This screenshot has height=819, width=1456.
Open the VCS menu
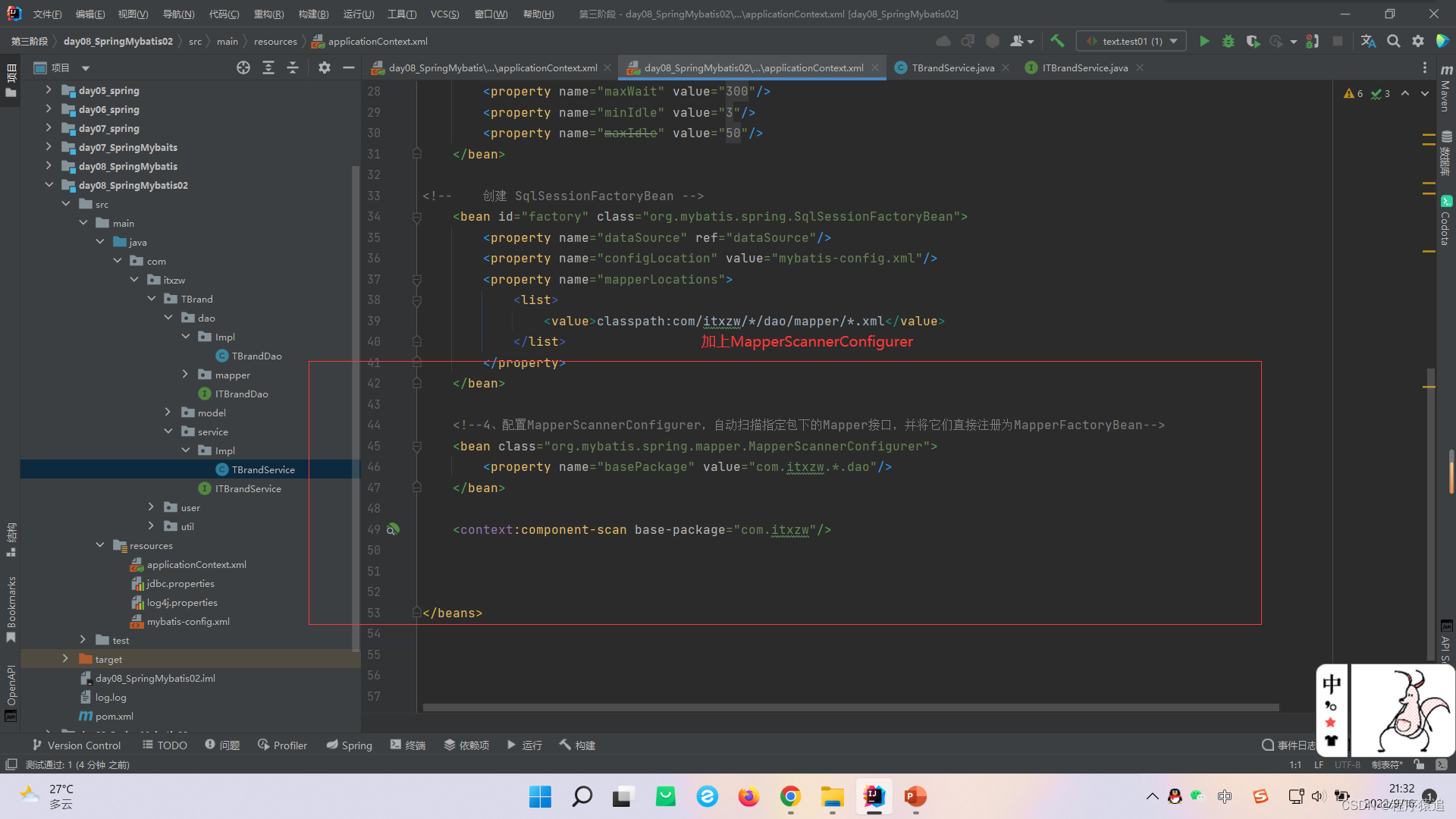coord(444,14)
